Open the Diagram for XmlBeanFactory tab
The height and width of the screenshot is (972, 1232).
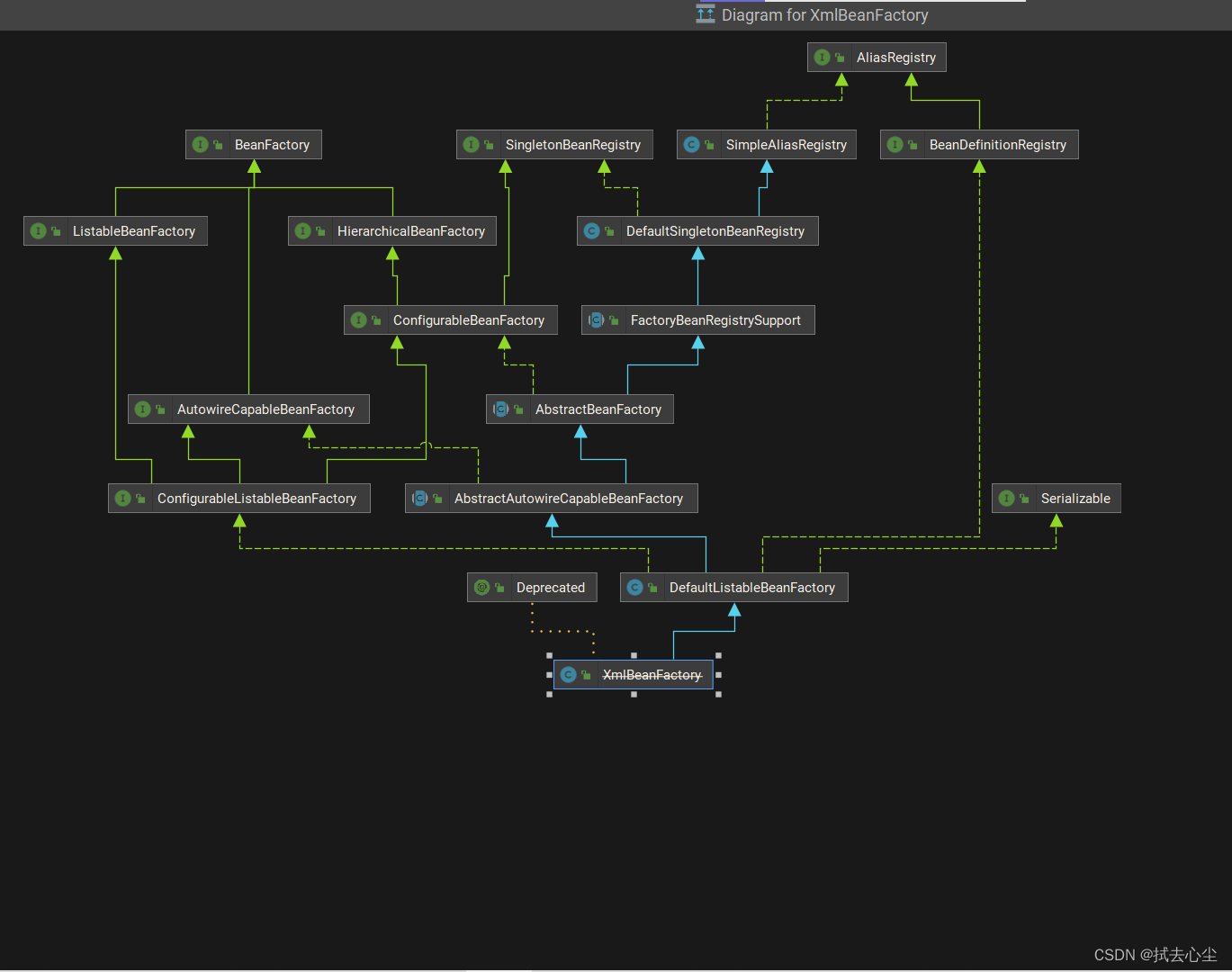(813, 15)
